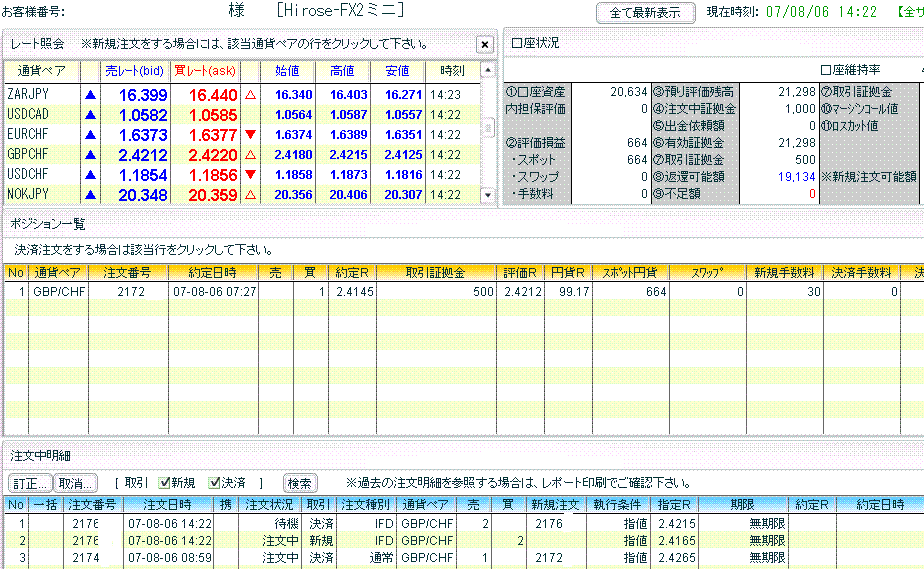924x569 pixels.
Task: Click the spot yen value 664 in positions
Action: [x=655, y=292]
